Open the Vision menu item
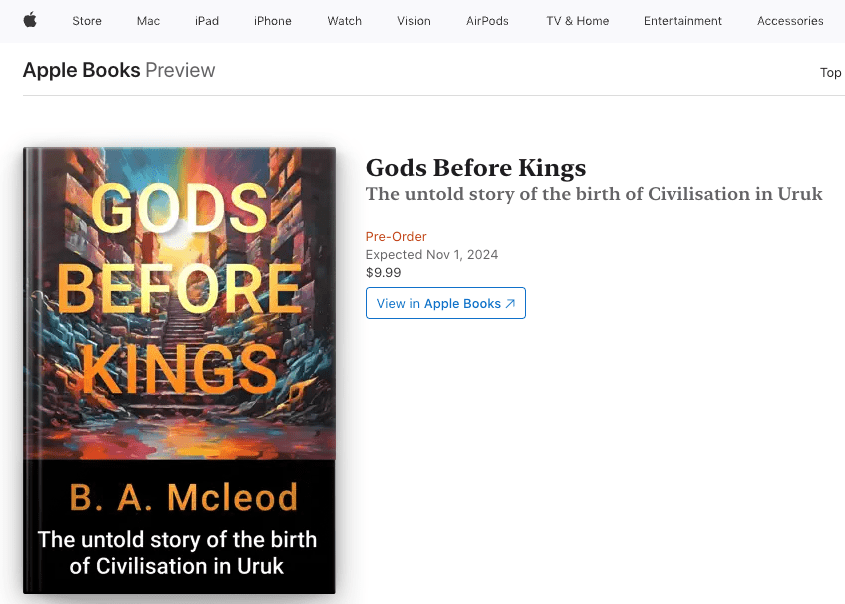 click(414, 21)
